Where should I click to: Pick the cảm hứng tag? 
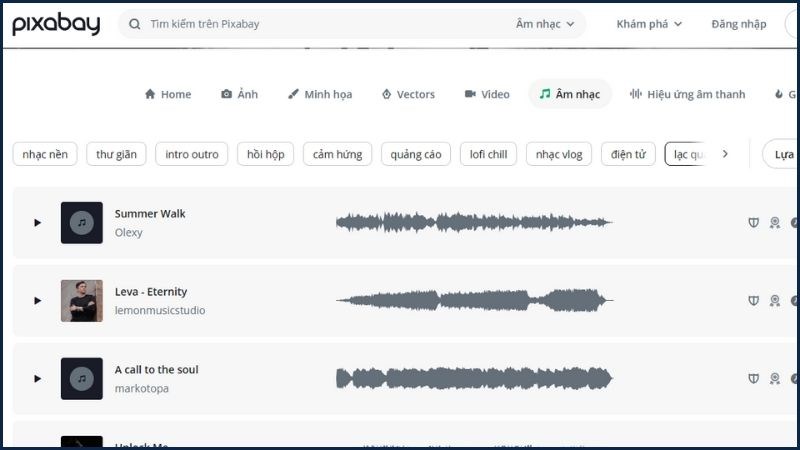[x=337, y=154]
